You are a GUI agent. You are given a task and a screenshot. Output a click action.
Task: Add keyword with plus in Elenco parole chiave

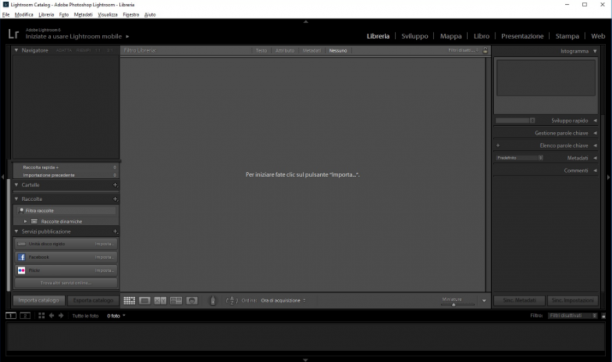click(498, 145)
